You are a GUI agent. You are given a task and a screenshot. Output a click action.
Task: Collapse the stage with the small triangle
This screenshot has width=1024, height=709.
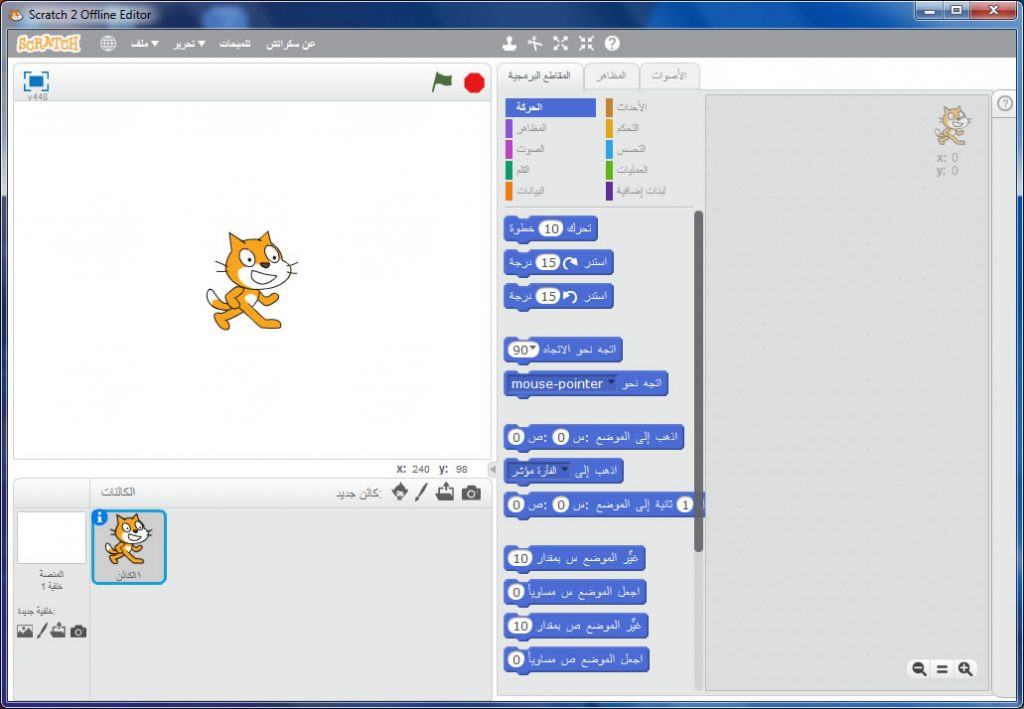coord(493,469)
